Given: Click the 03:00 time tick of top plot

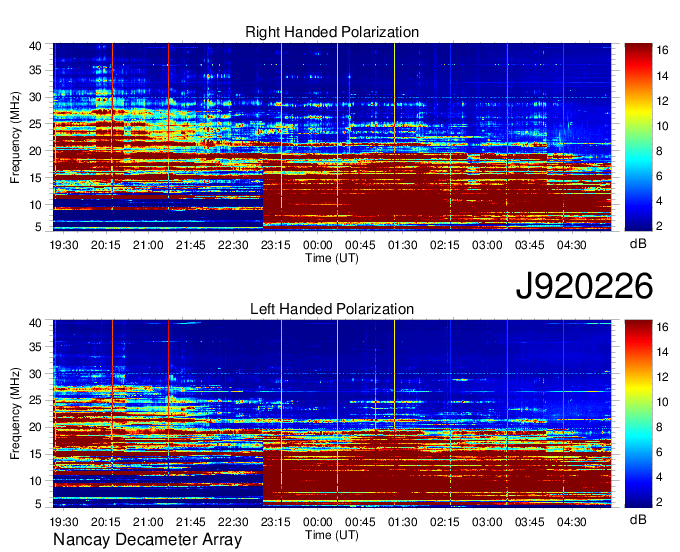Looking at the screenshot, I should (x=487, y=245).
